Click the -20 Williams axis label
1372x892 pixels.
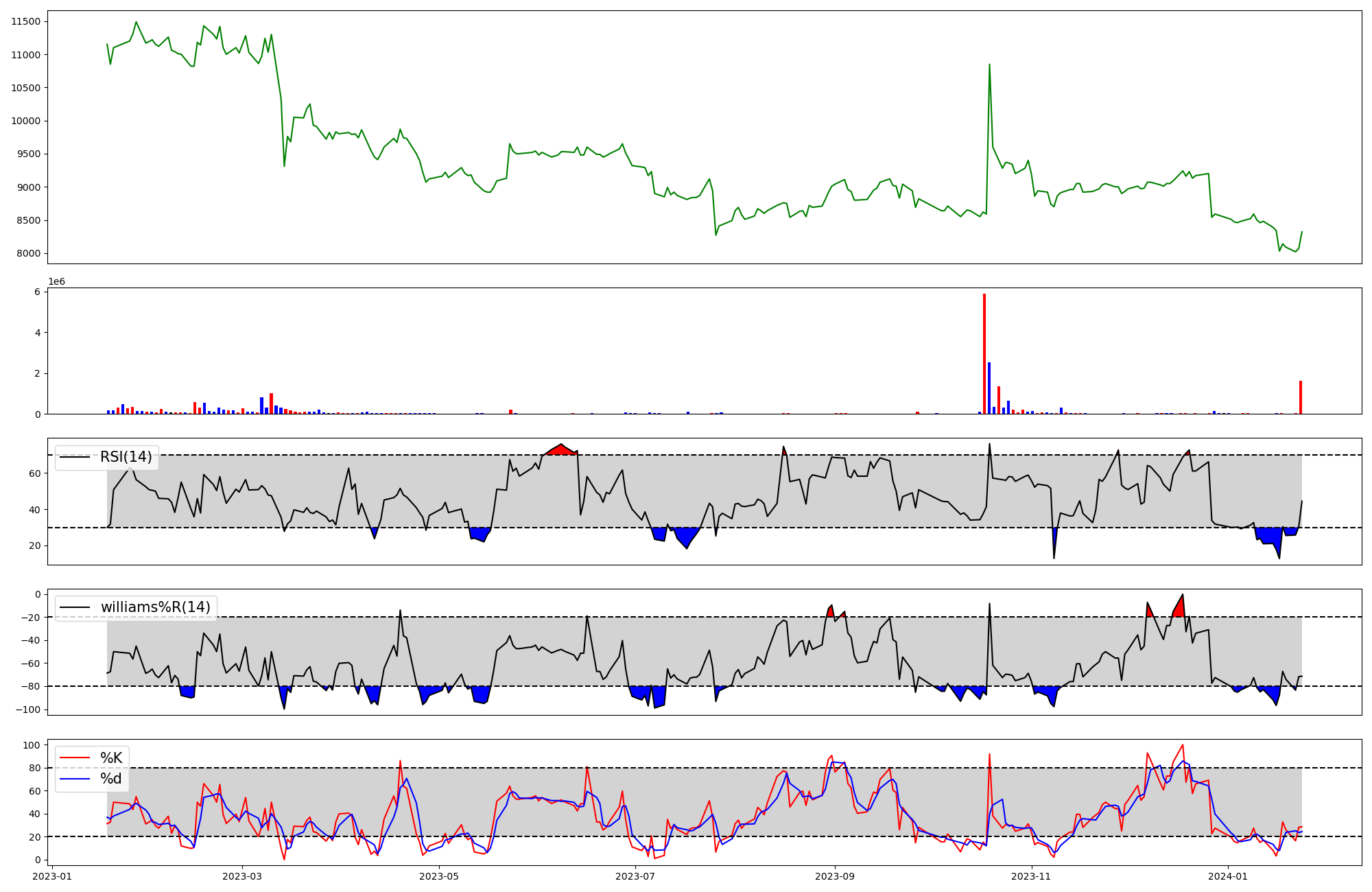tap(30, 617)
